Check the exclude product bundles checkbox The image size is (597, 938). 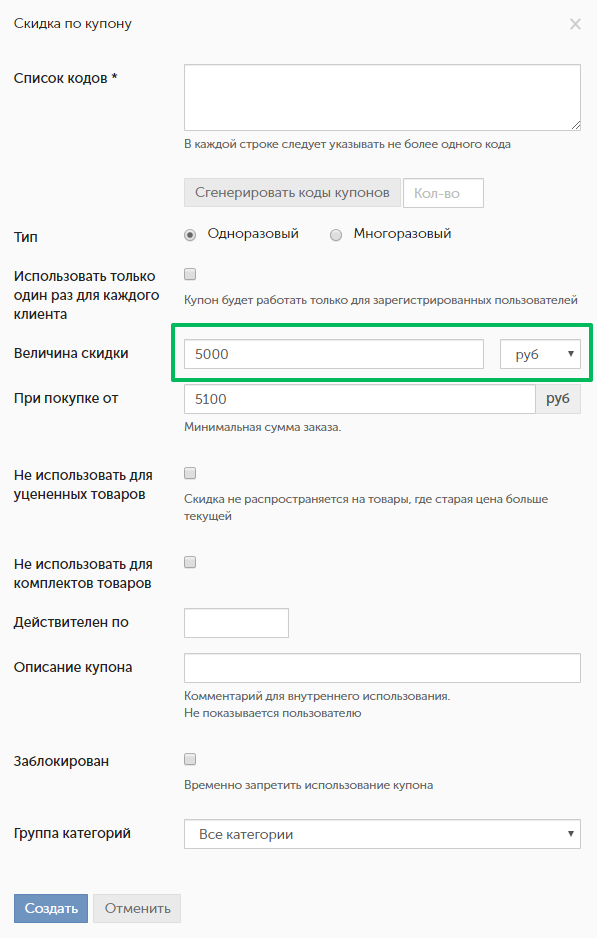click(190, 562)
